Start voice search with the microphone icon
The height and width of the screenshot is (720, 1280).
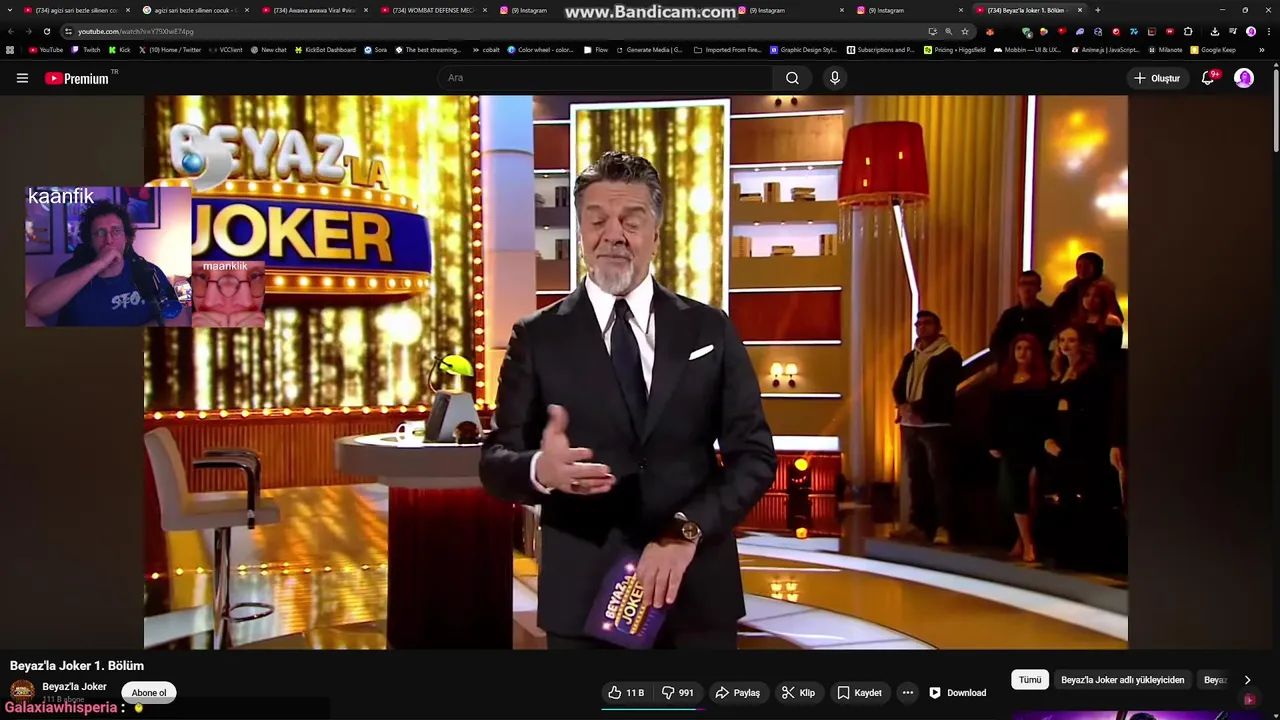click(834, 78)
